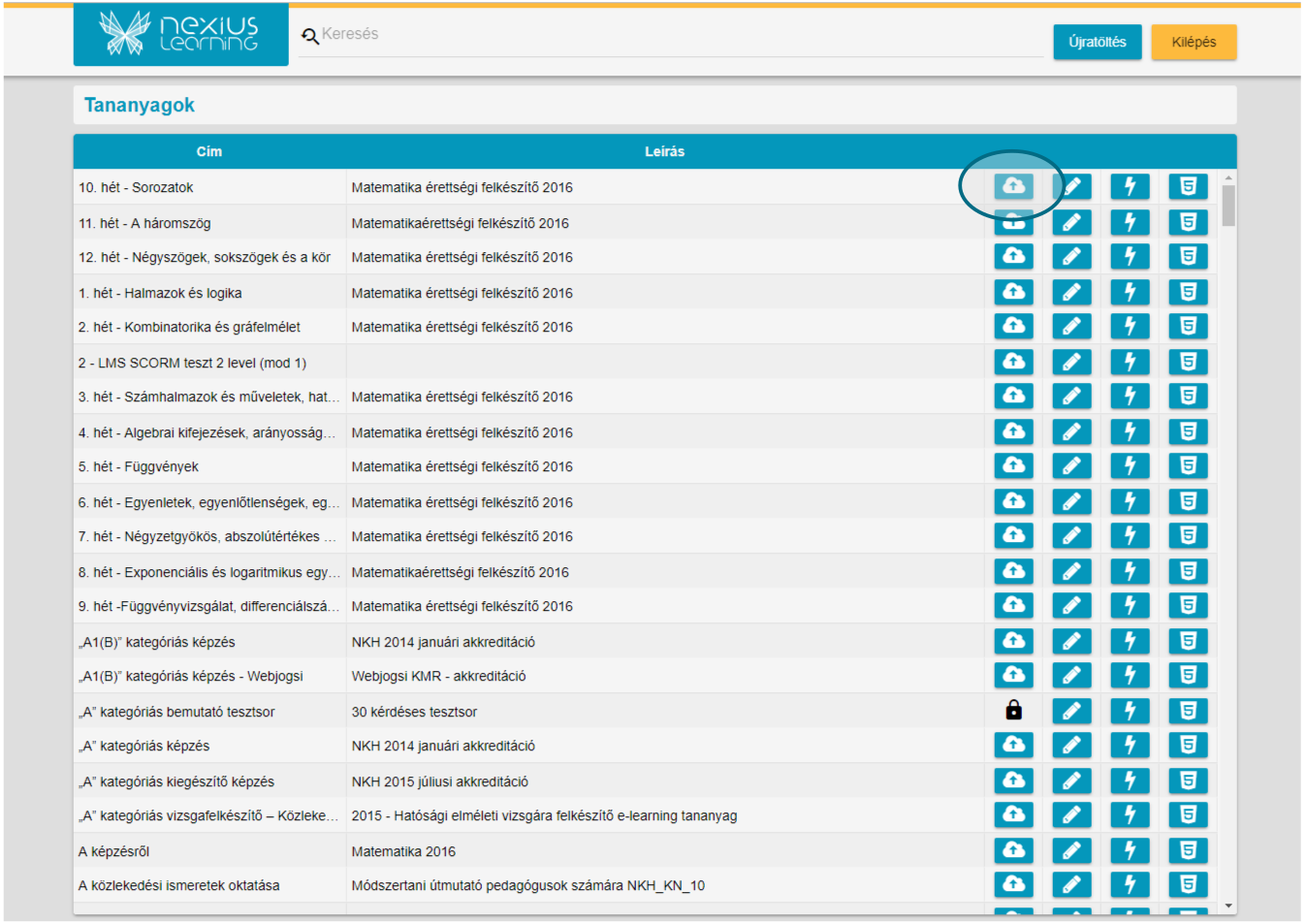Click cloud upload icon for 10. hét - Sorozatok

1013,186
